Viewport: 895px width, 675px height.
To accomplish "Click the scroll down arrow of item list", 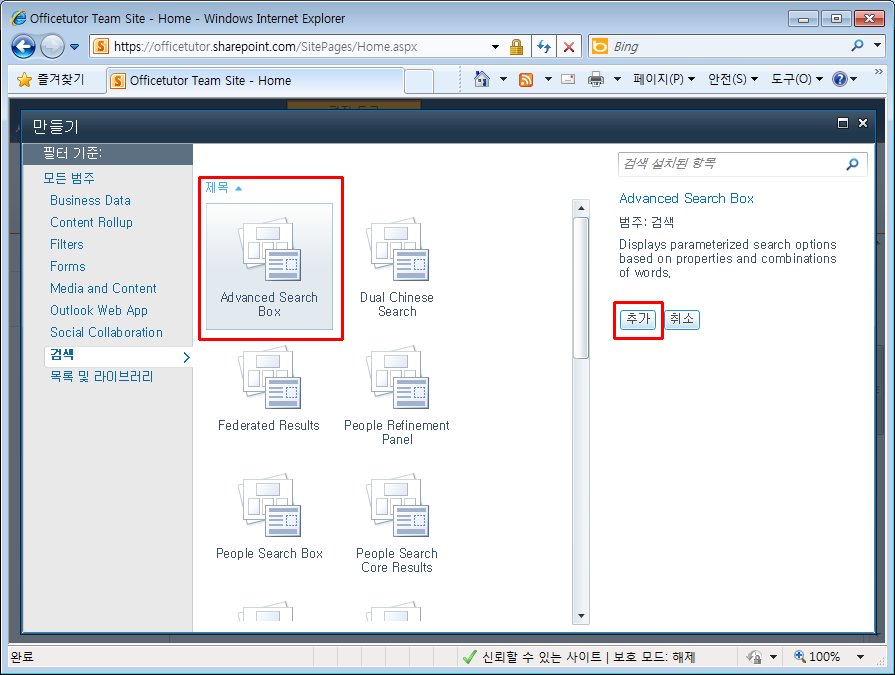I will pos(580,616).
